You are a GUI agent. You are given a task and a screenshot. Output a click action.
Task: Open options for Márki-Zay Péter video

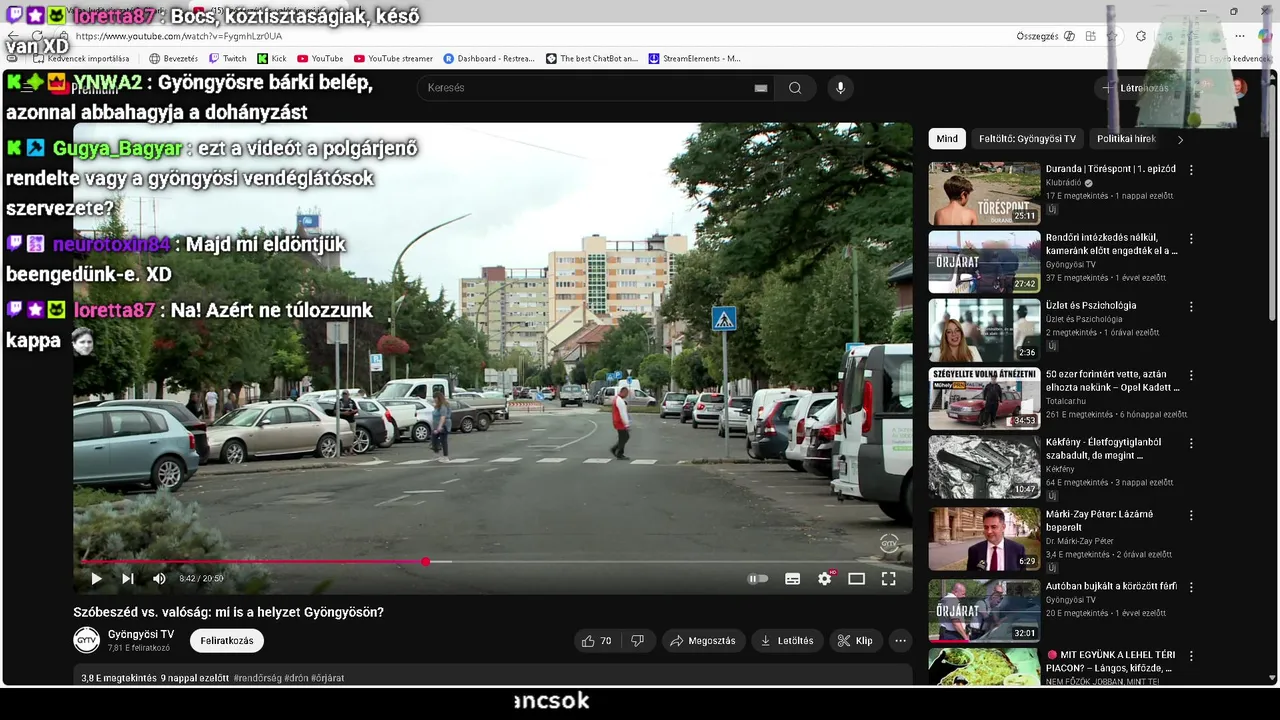point(1191,515)
